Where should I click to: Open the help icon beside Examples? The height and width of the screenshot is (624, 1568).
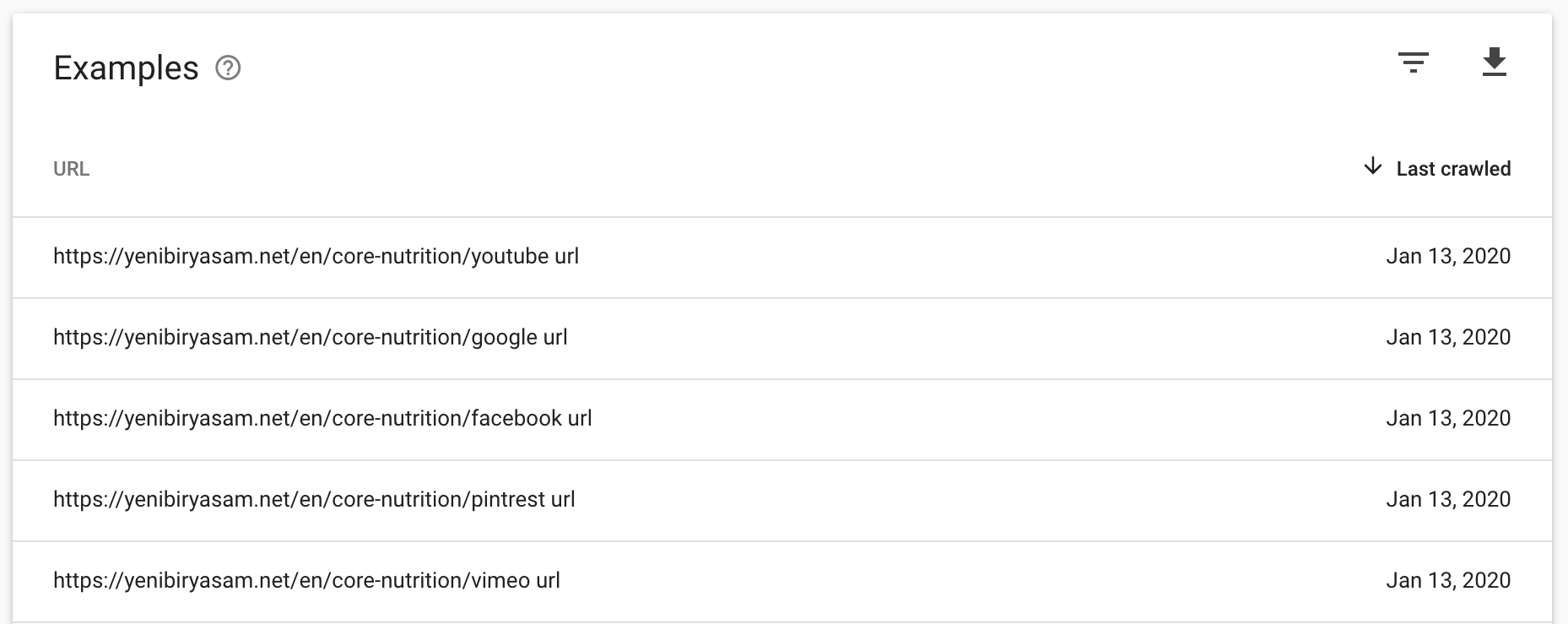point(228,68)
